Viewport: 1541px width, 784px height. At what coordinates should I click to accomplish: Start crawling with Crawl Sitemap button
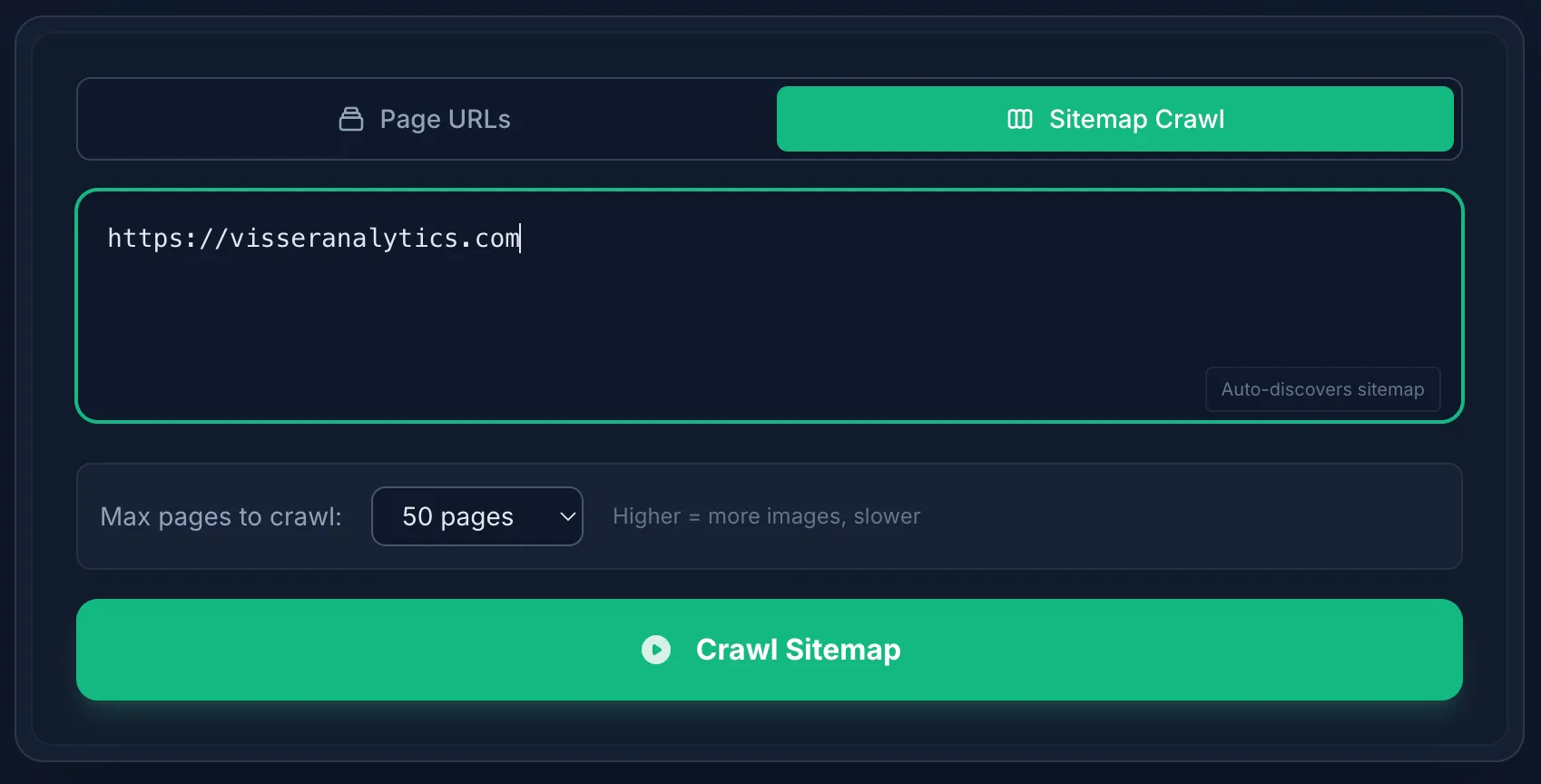click(x=770, y=650)
